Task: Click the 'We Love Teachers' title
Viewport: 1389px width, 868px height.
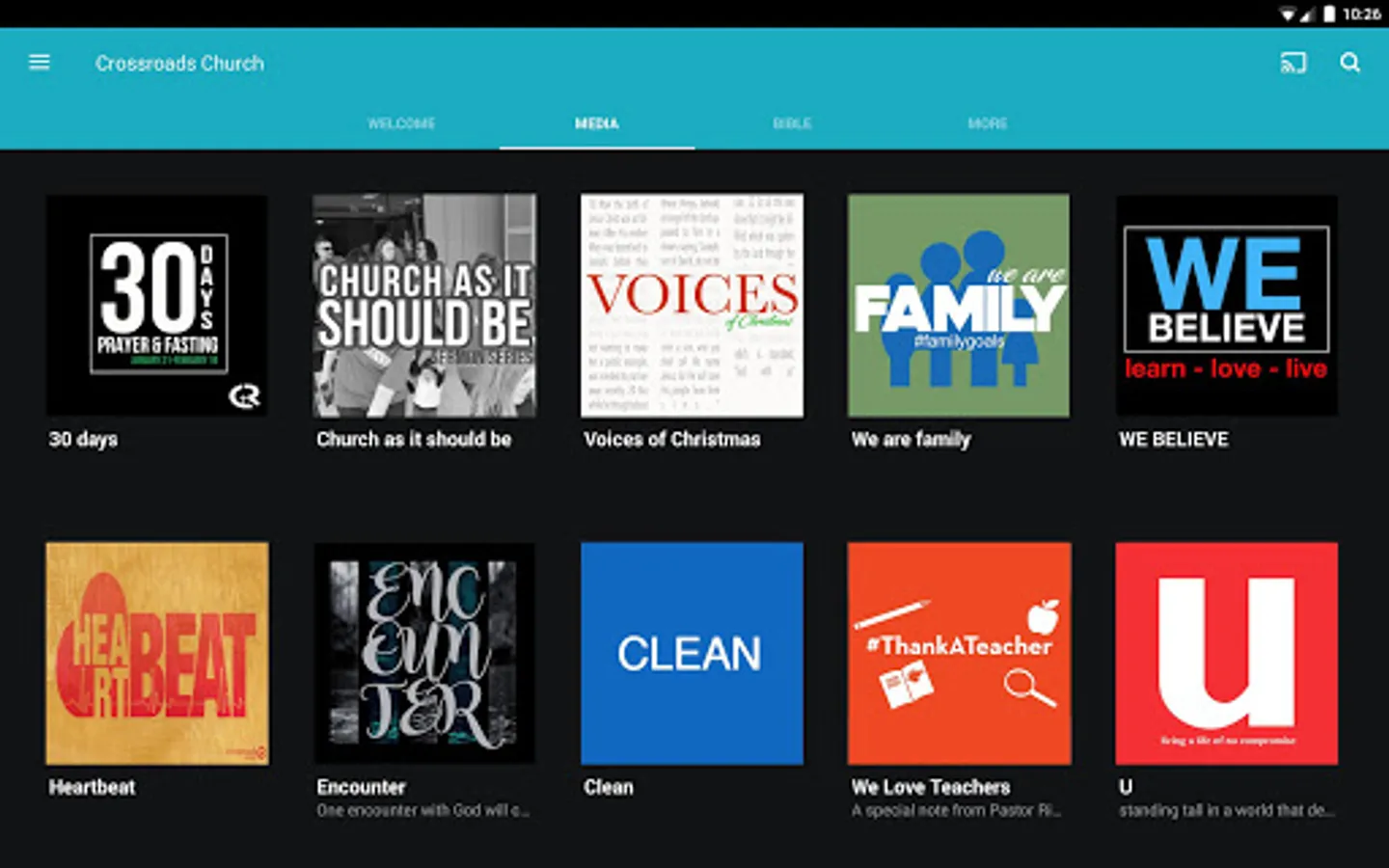Action: pos(931,787)
